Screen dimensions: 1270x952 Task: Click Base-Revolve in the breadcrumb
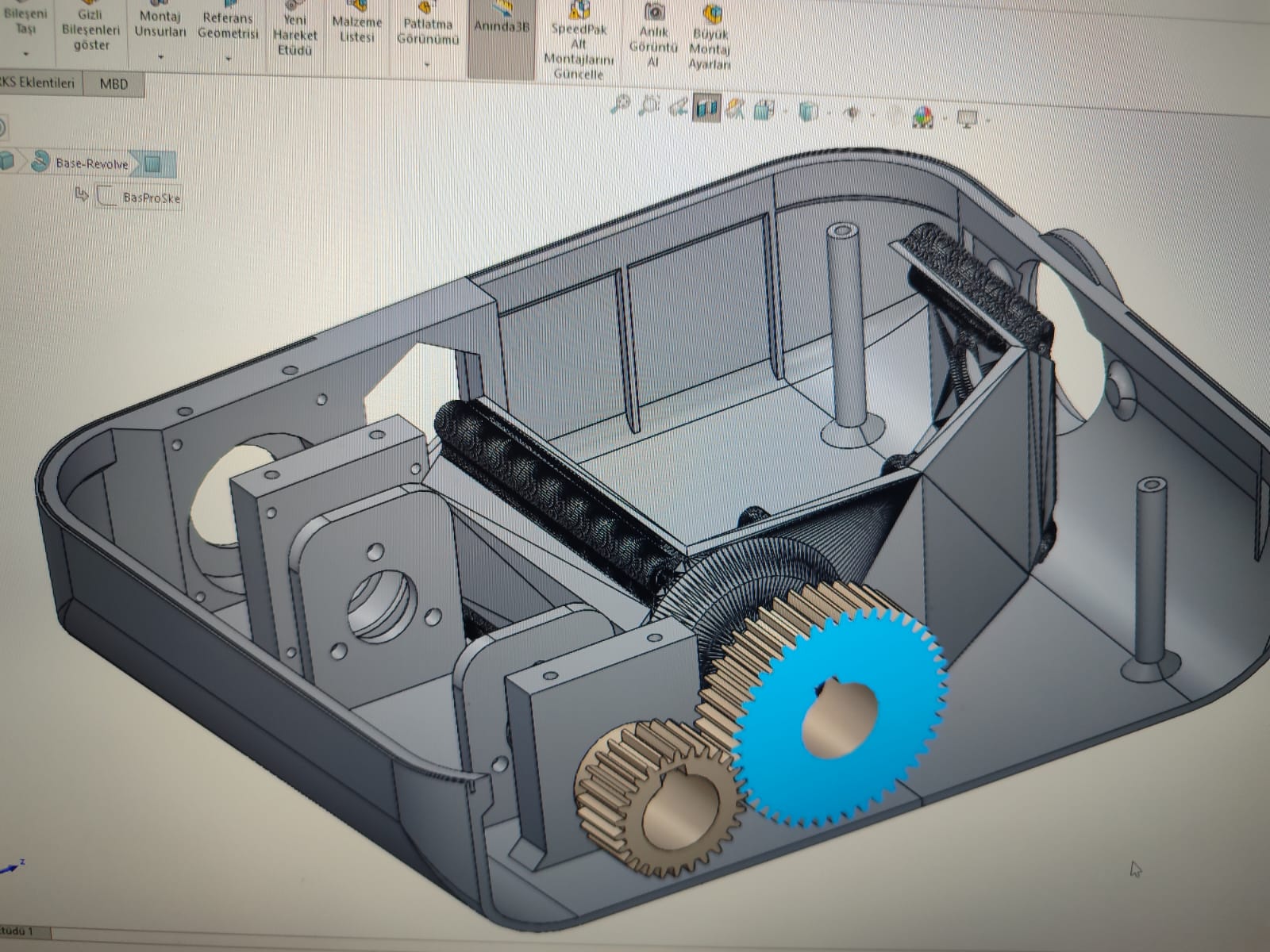point(91,164)
